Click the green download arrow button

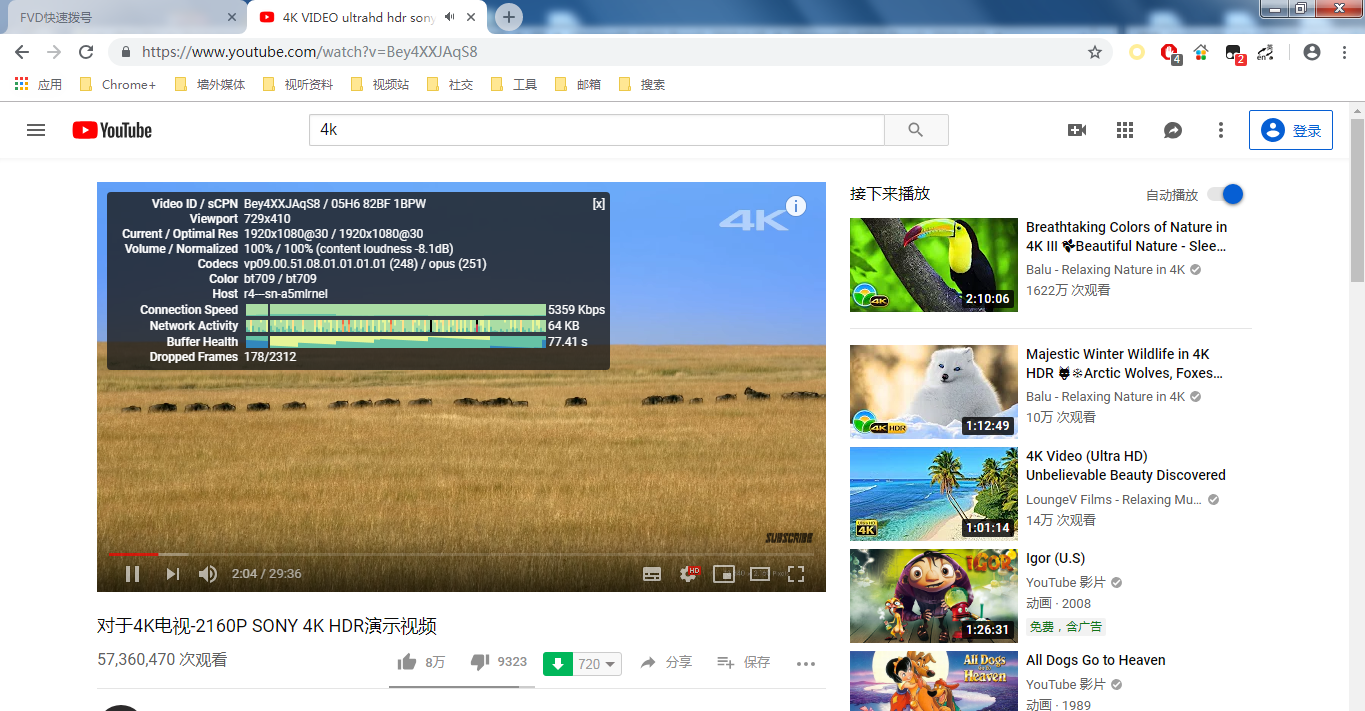coord(558,664)
